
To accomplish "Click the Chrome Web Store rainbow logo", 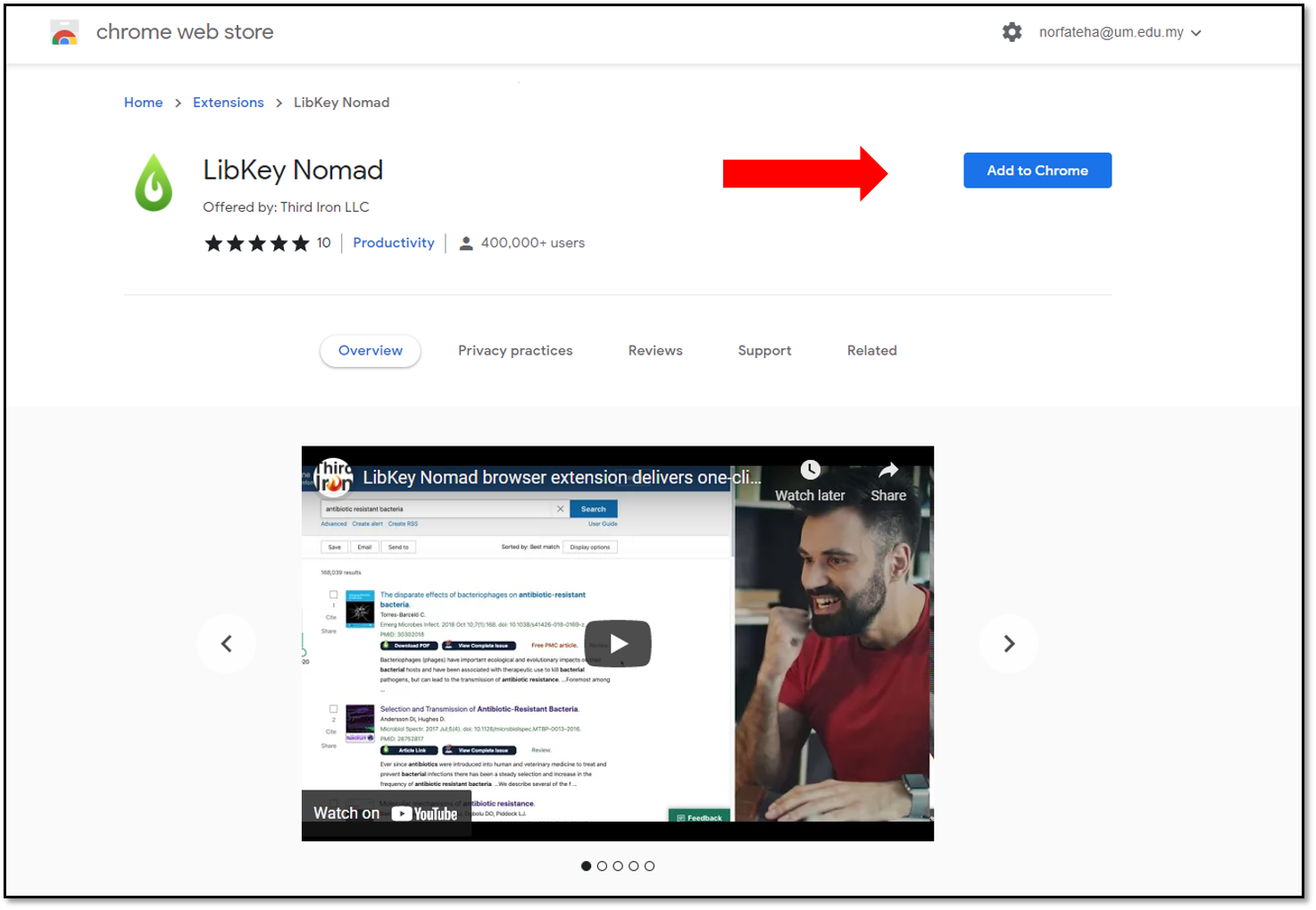I will pyautogui.click(x=64, y=32).
